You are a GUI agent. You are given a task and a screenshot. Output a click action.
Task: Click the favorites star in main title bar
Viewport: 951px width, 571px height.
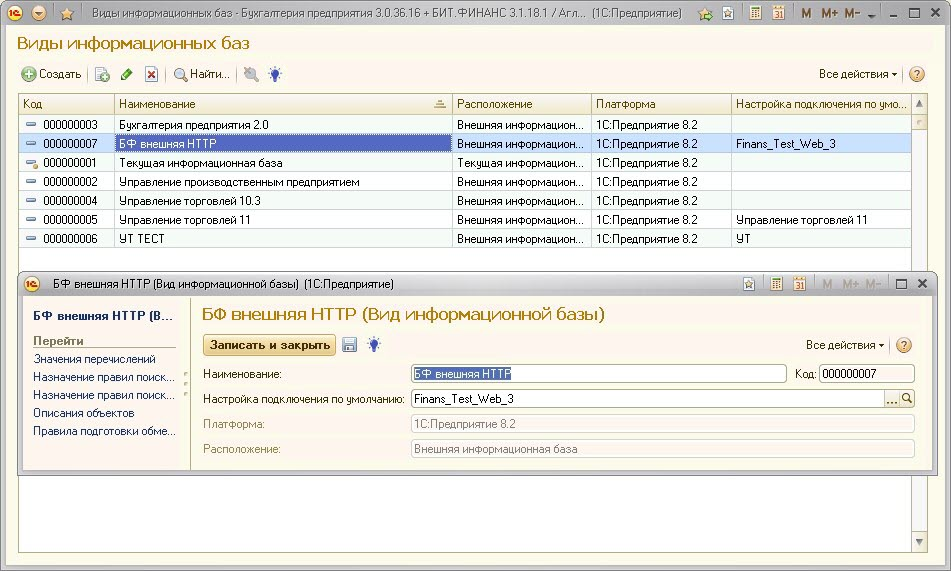[66, 14]
